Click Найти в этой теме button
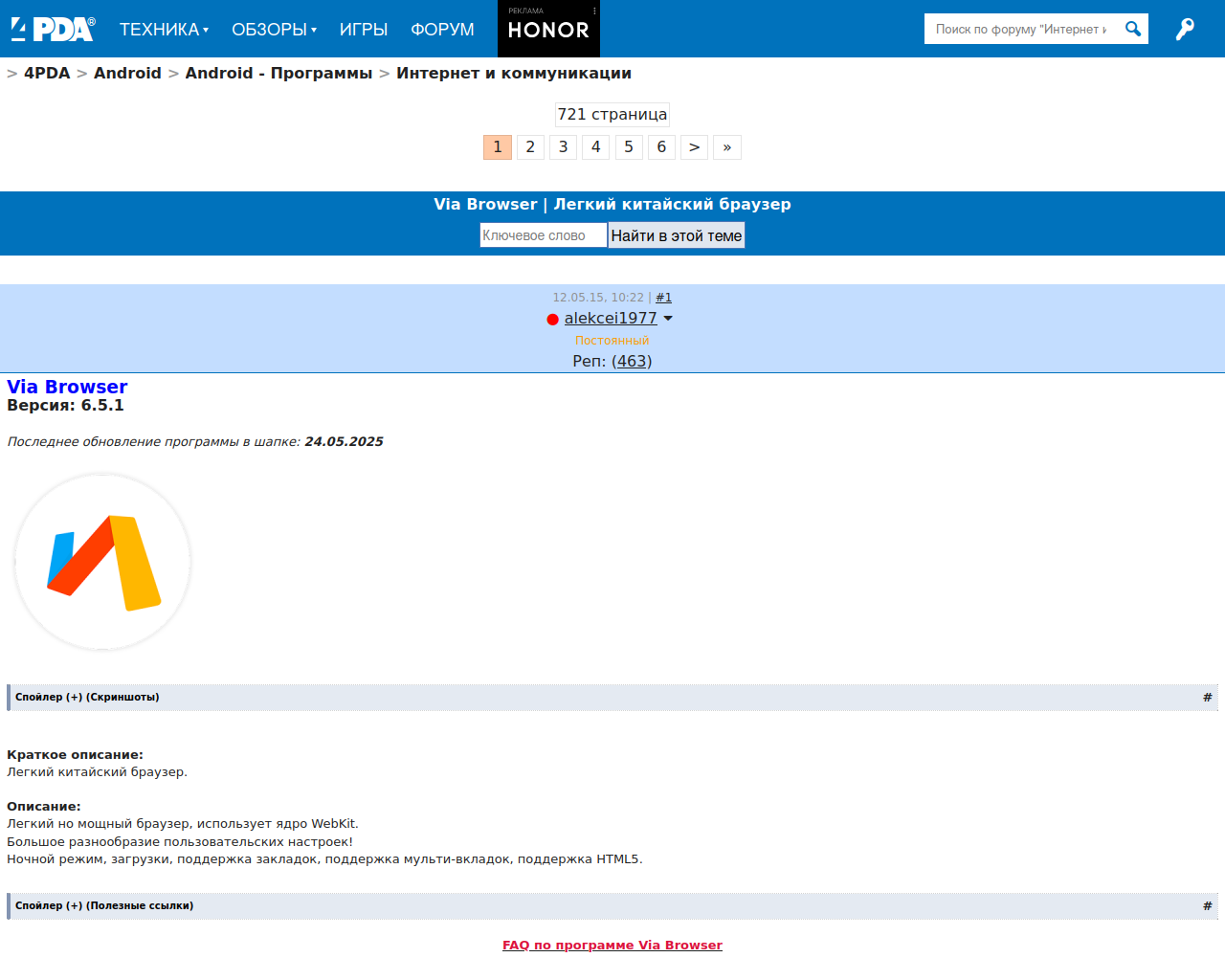 [677, 235]
